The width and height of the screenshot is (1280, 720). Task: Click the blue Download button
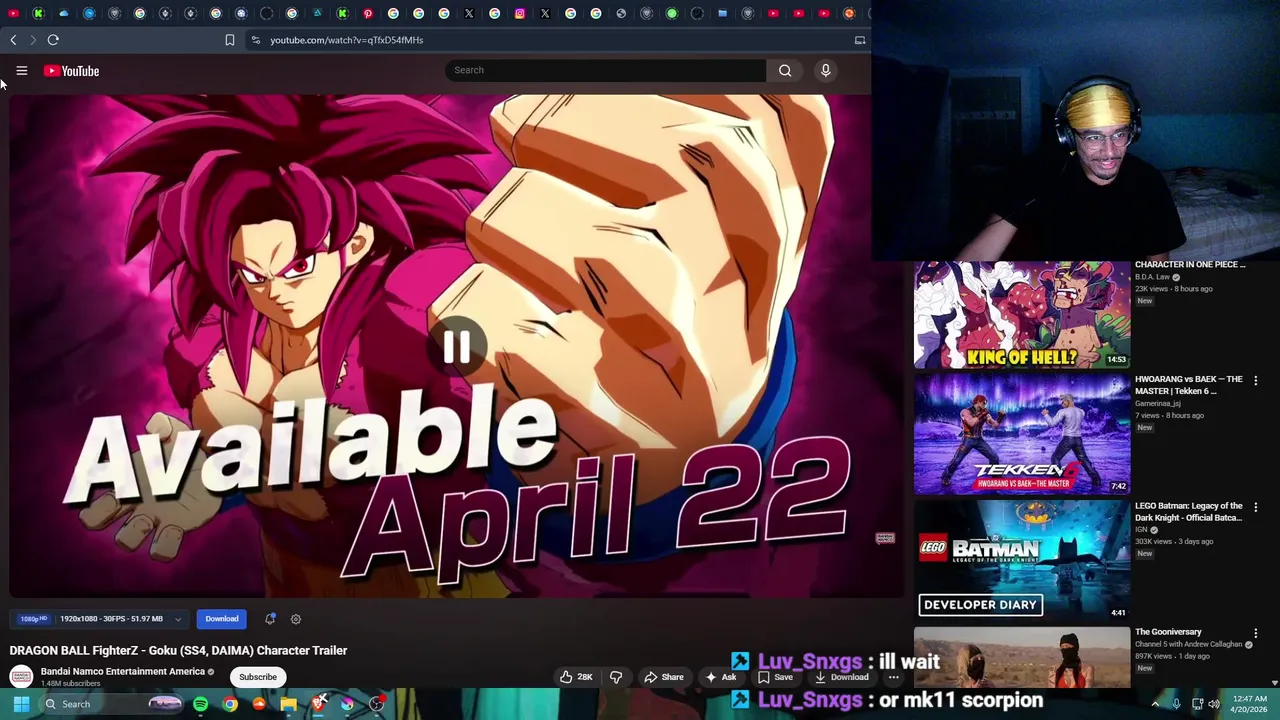222,619
